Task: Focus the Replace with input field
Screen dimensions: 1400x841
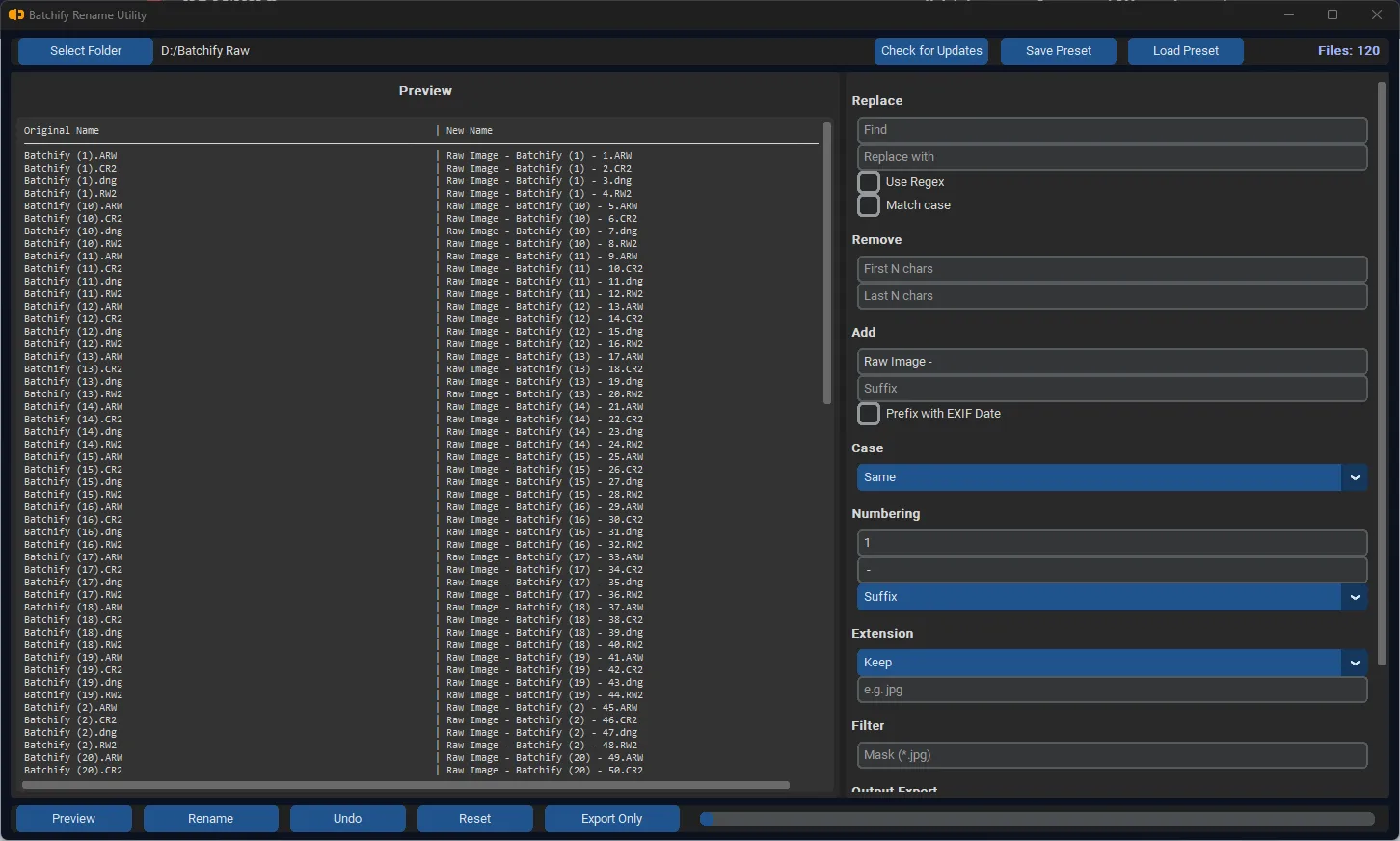Action: click(1111, 157)
